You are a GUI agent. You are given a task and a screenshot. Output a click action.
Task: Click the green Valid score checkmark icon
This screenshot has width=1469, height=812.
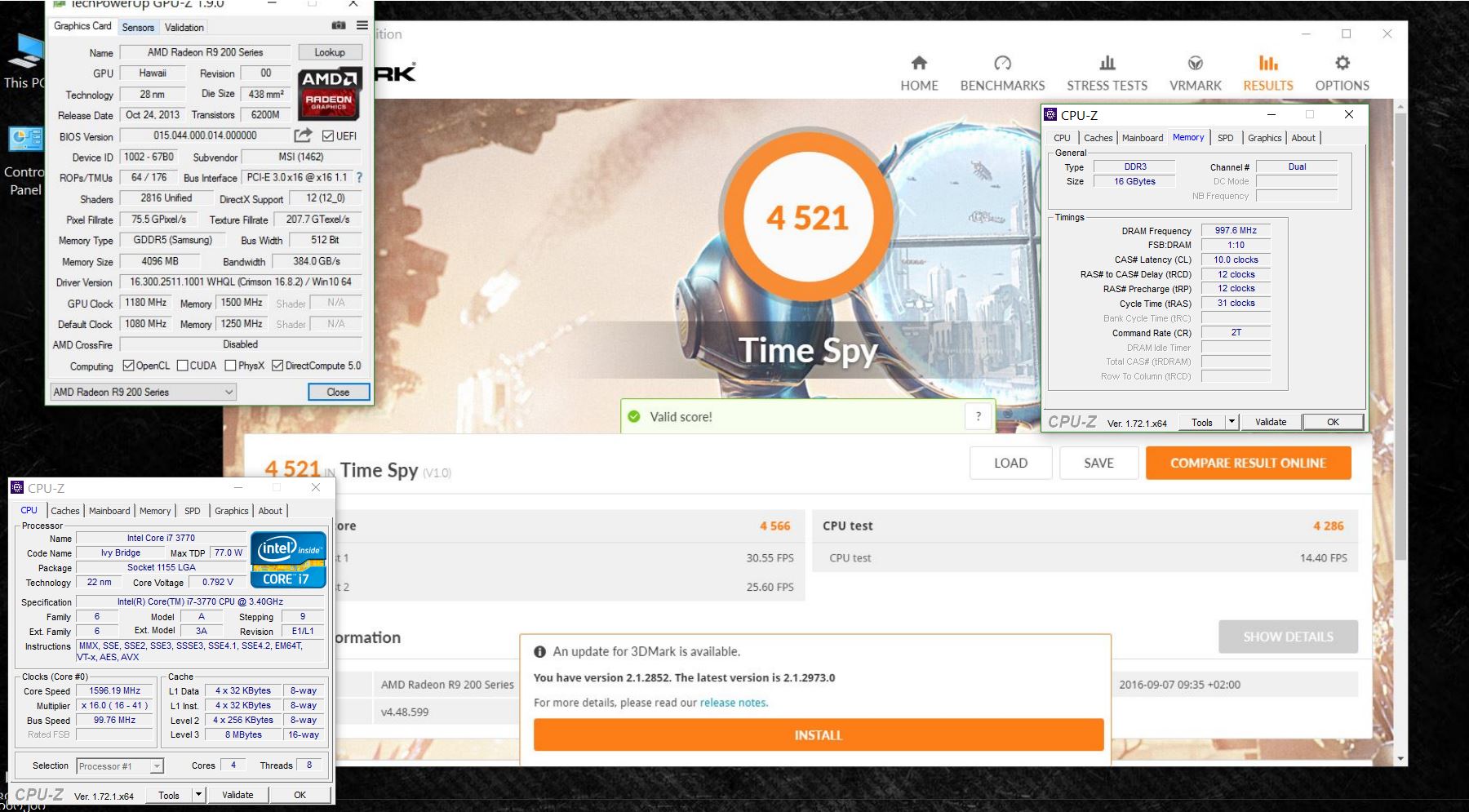pos(634,416)
